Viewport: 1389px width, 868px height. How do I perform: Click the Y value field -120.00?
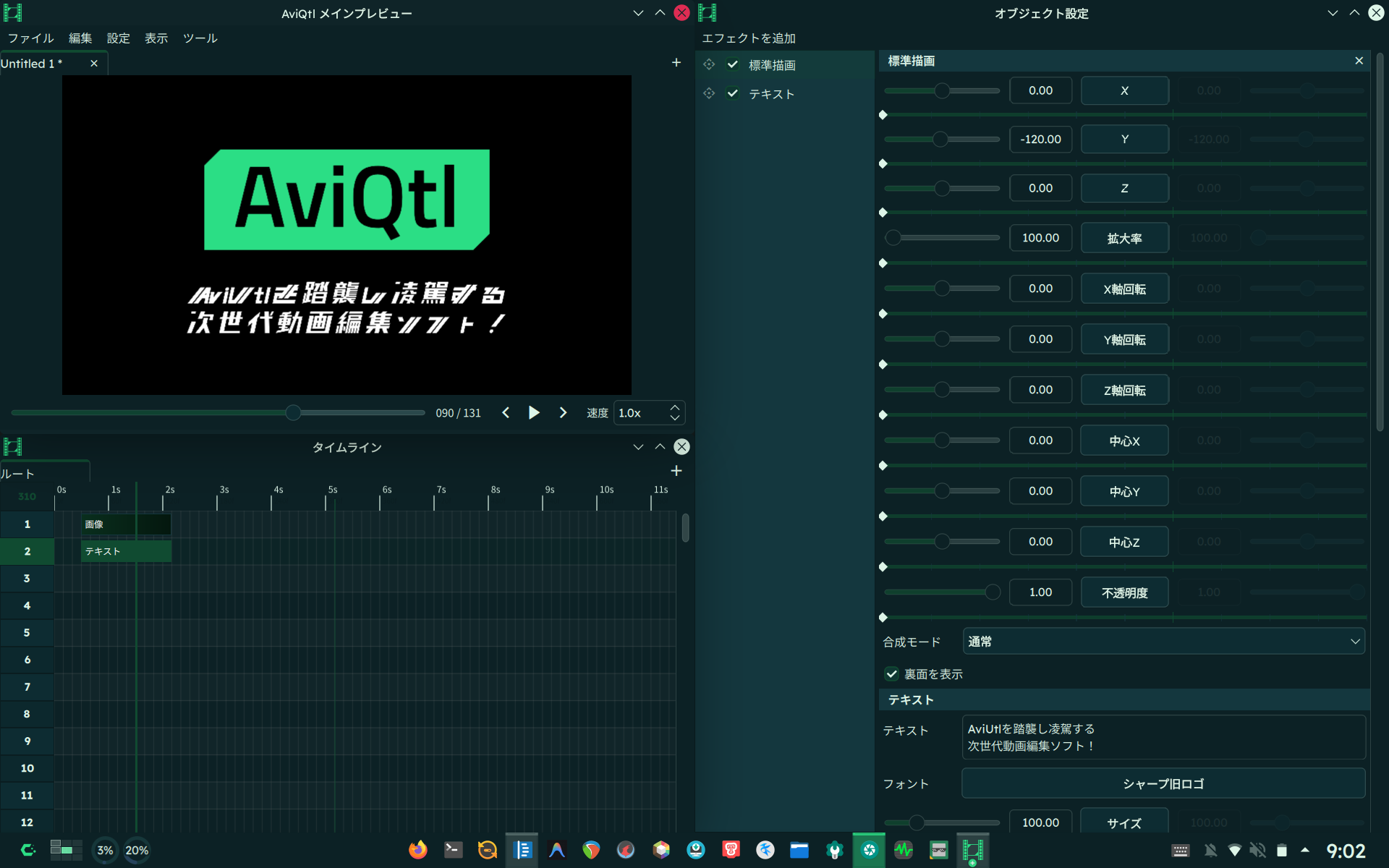click(1040, 139)
